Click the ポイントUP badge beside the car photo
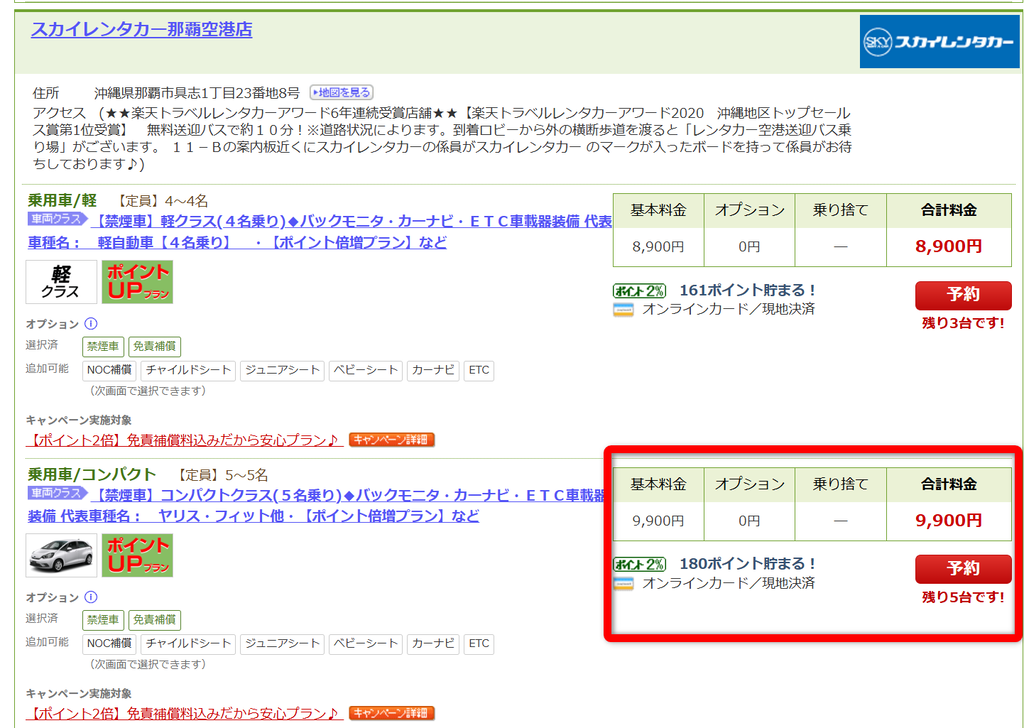1024x728 pixels. [137, 555]
